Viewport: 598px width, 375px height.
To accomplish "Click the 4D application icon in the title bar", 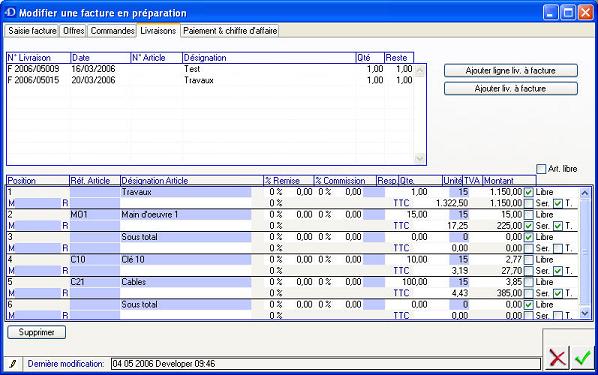I will 10,13.
